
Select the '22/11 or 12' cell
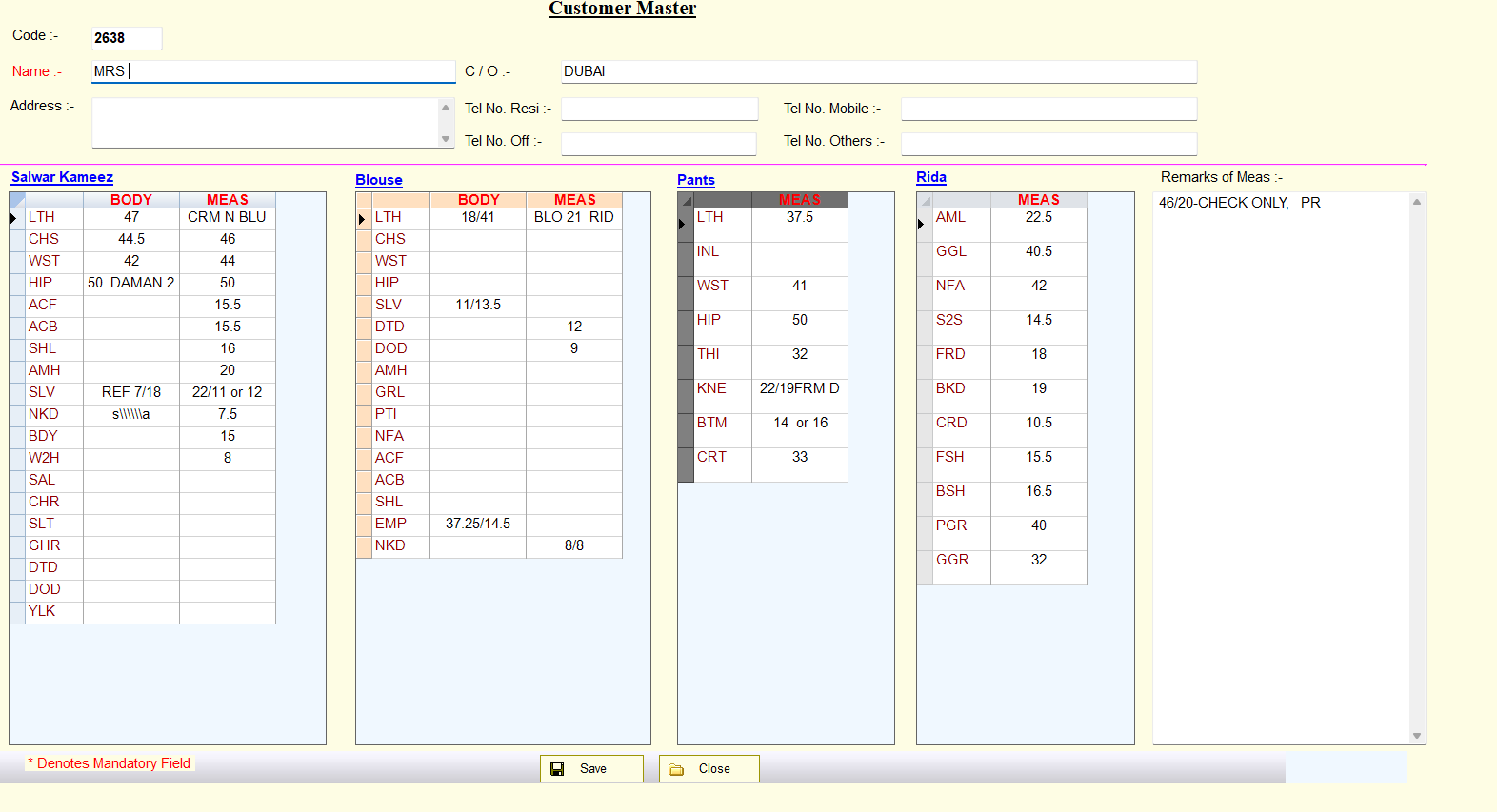[x=228, y=393]
